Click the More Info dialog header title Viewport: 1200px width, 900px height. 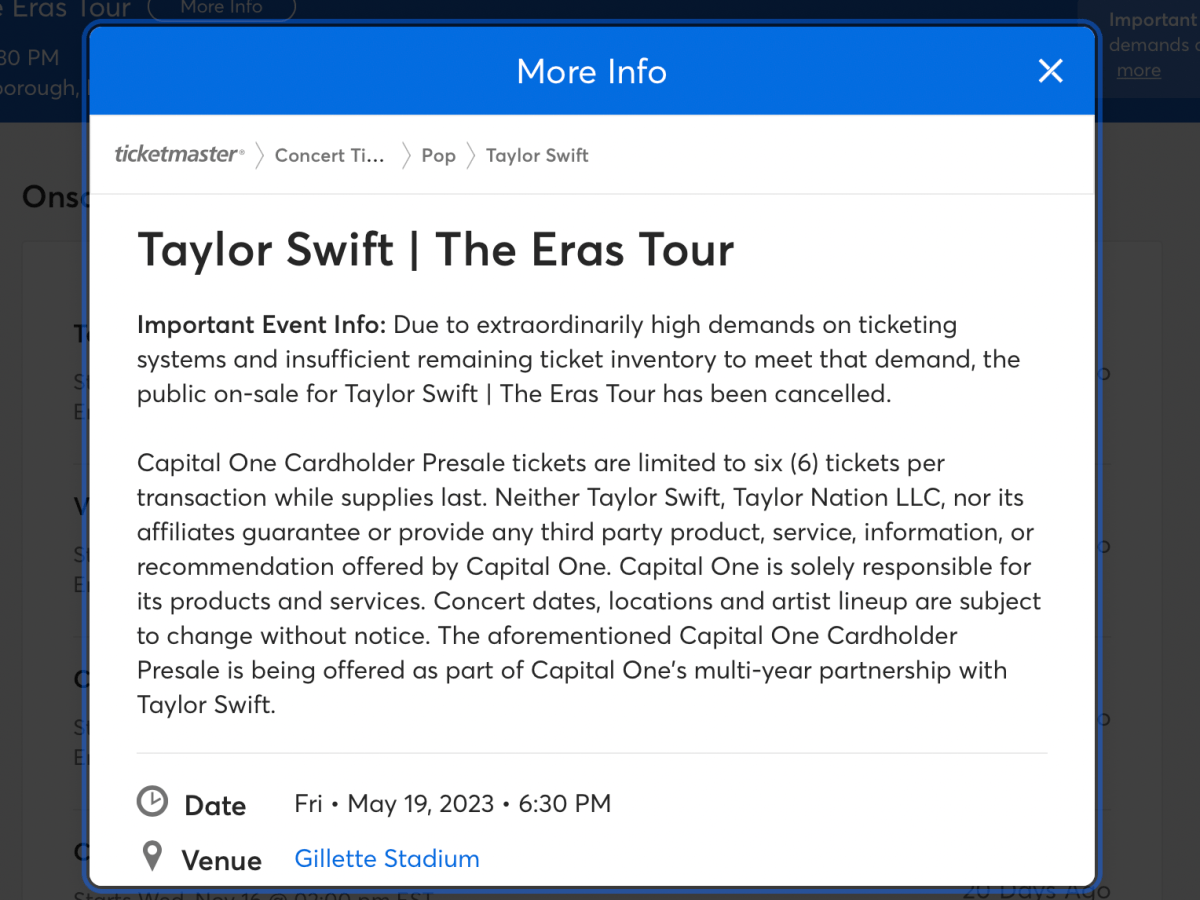pyautogui.click(x=591, y=71)
